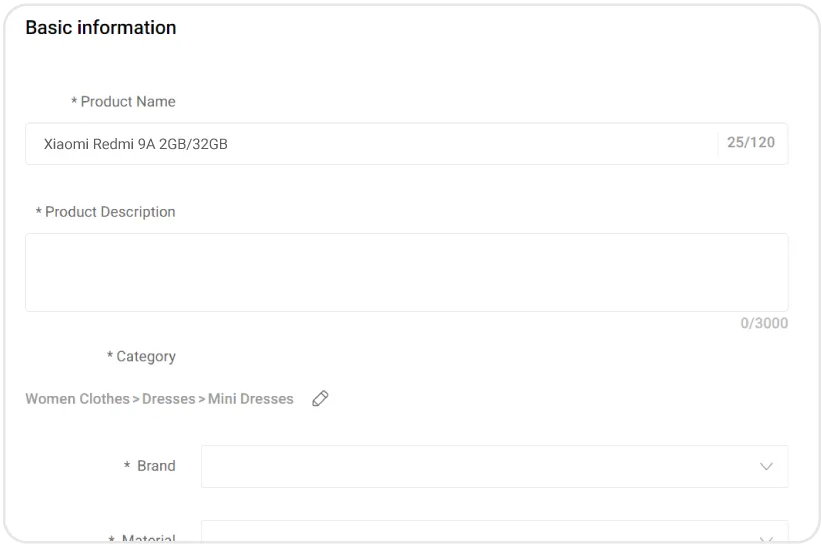Viewport: 822px width, 545px height.
Task: Select the Dresses category breadcrumb
Action: (169, 399)
